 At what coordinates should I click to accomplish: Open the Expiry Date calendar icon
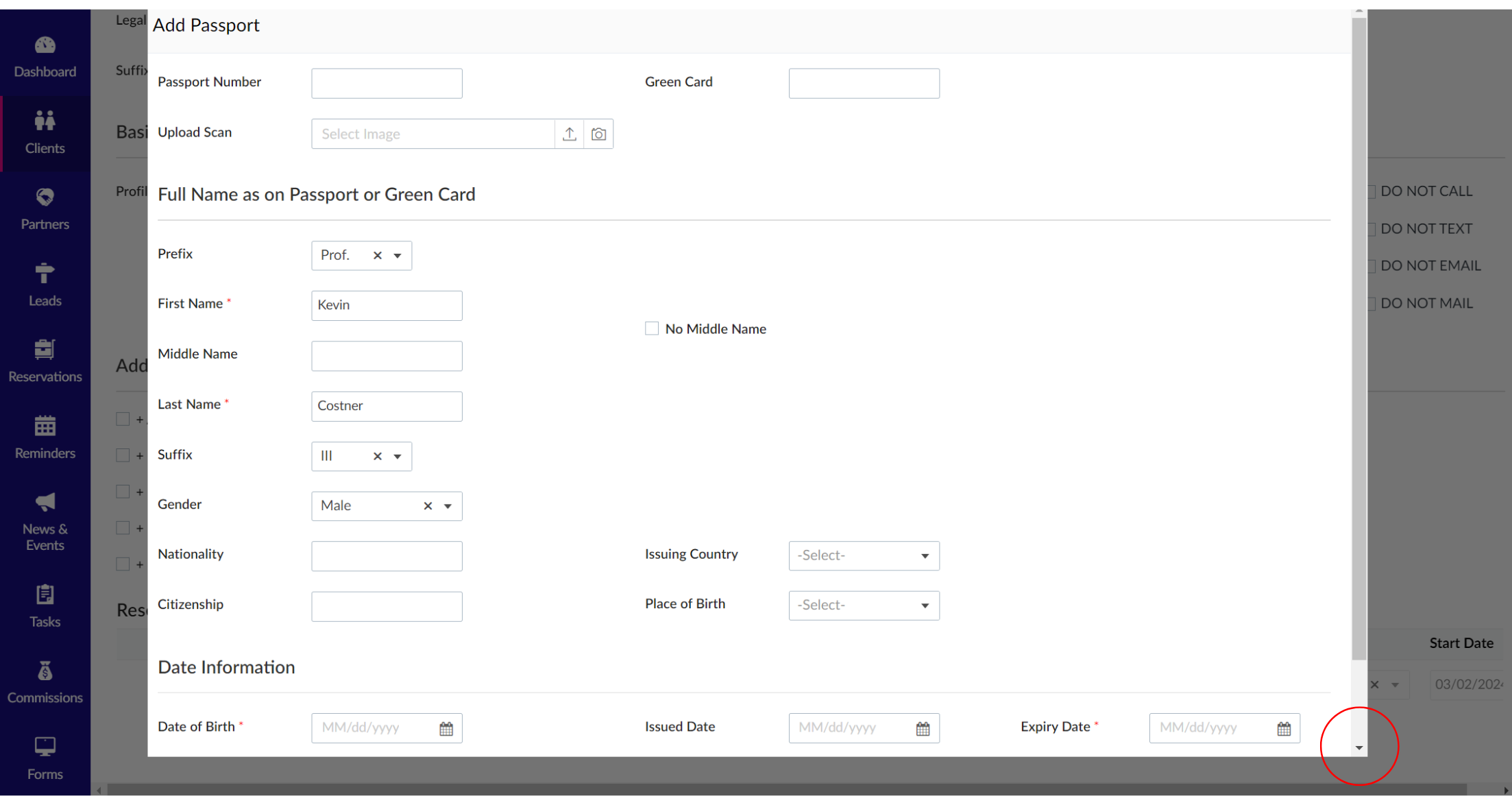coord(1284,729)
